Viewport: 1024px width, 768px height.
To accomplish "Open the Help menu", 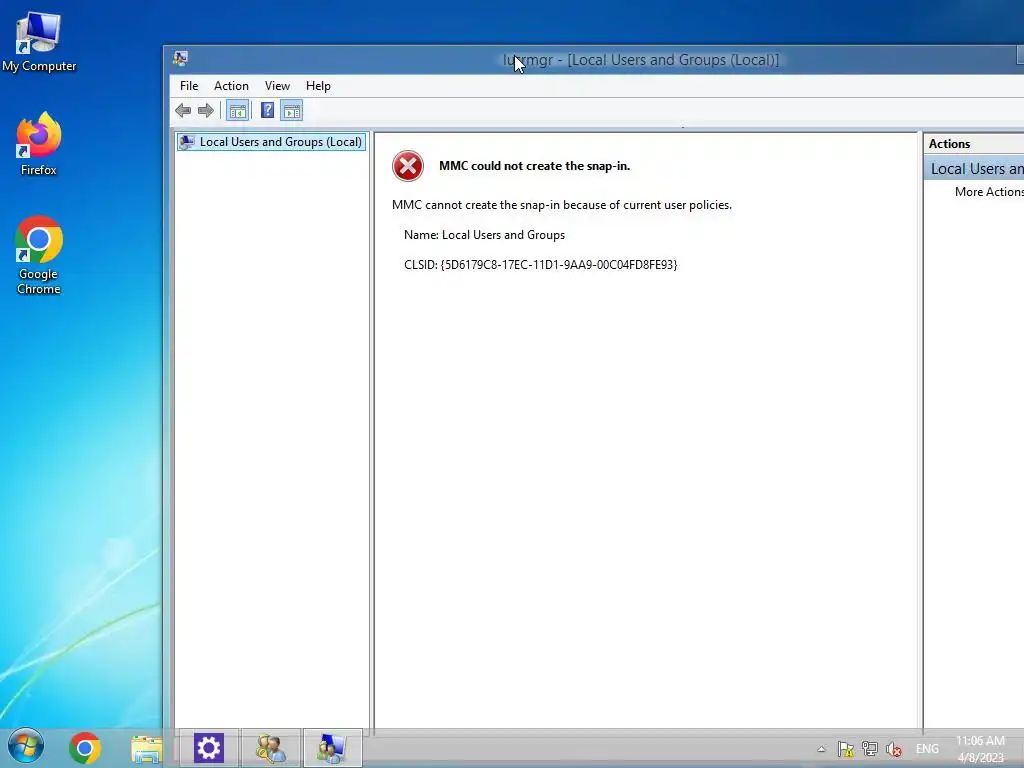I will coord(318,86).
